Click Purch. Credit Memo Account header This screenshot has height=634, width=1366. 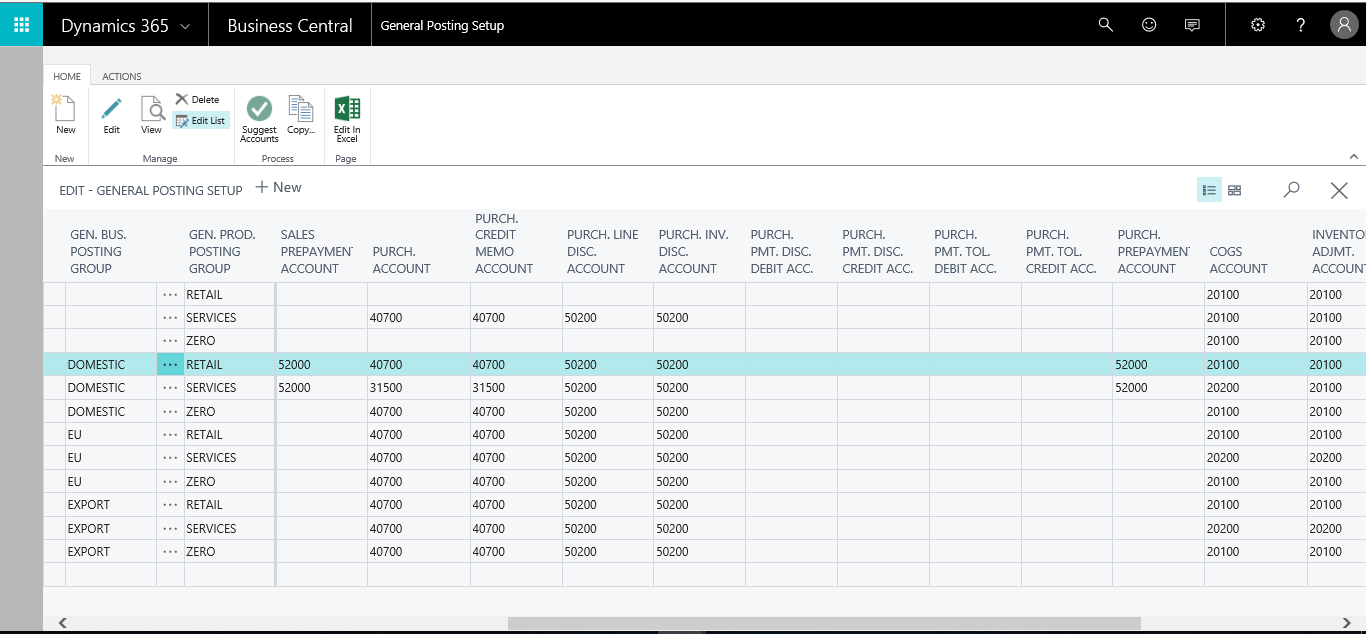coord(504,243)
